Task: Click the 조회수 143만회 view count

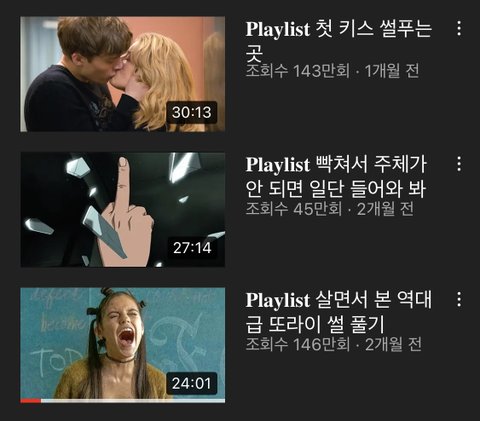Action: pos(297,71)
